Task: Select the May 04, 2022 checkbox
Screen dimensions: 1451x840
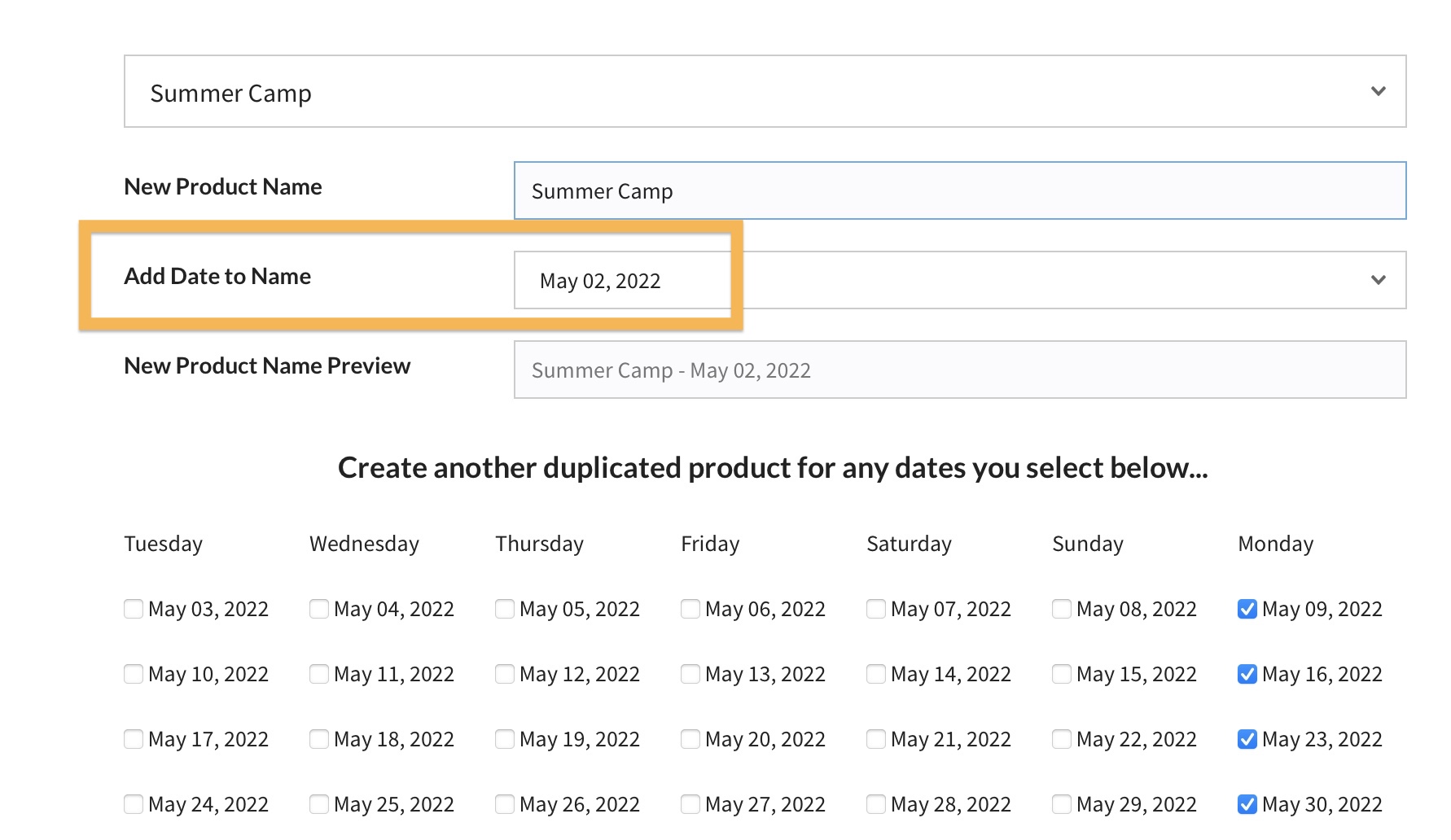Action: 319,609
